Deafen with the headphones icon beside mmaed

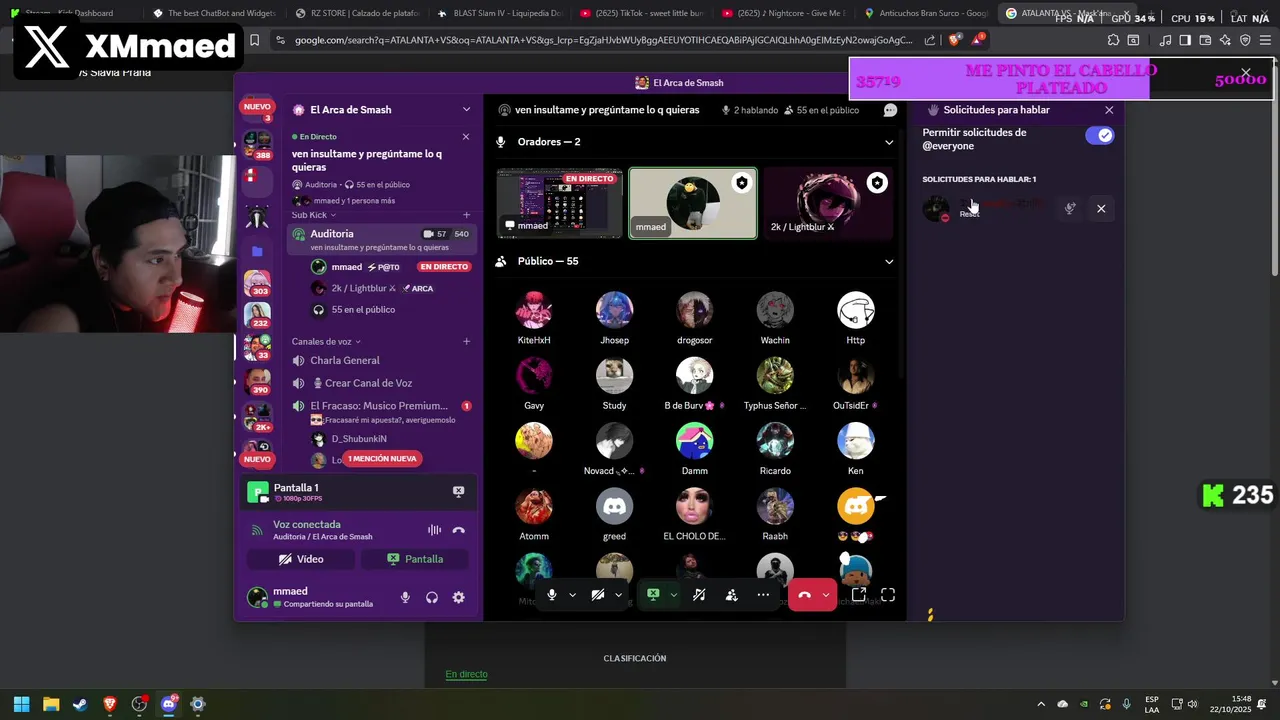pyautogui.click(x=432, y=597)
